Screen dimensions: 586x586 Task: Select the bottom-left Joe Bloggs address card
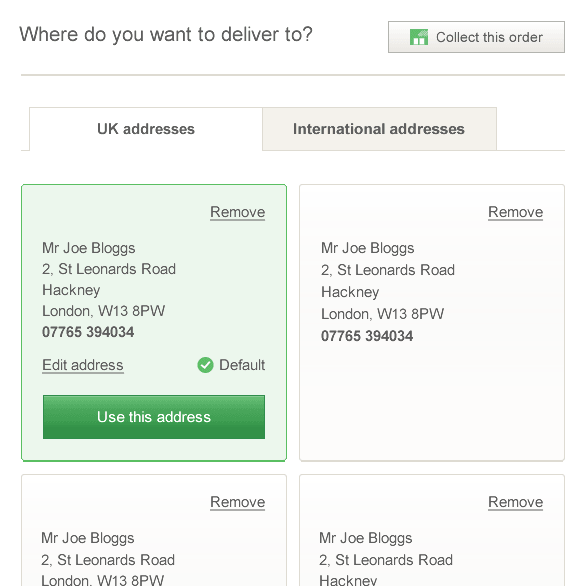tap(154, 530)
